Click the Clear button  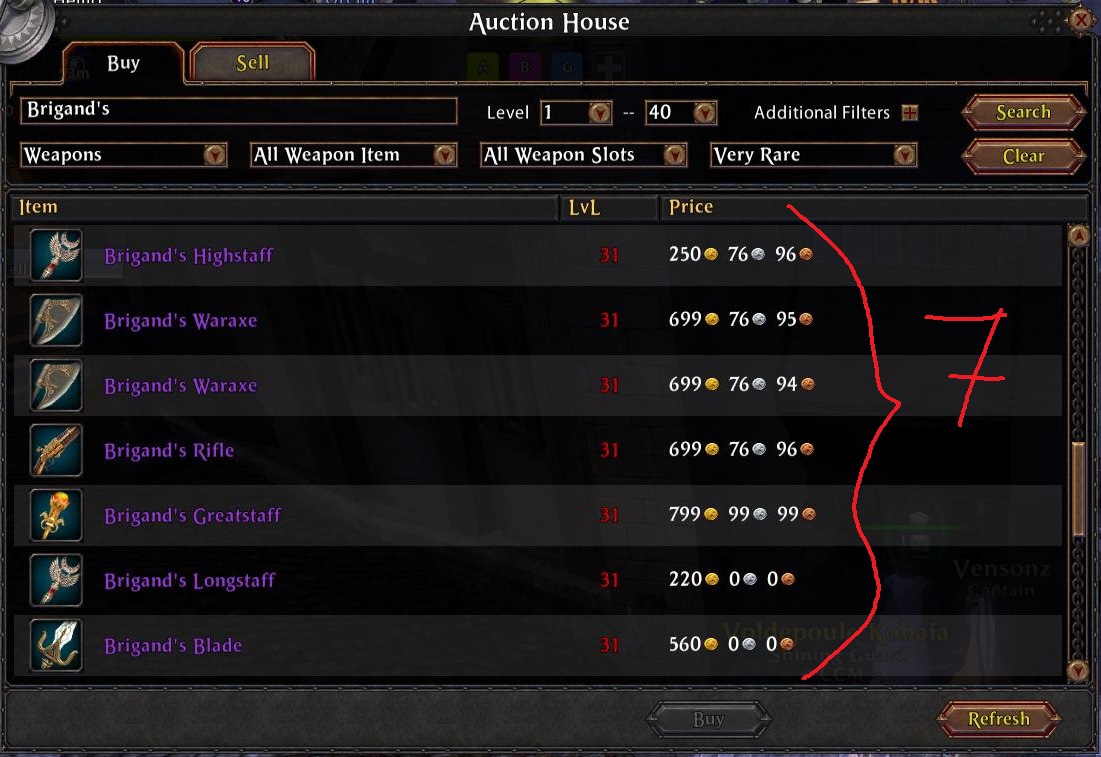(1023, 156)
